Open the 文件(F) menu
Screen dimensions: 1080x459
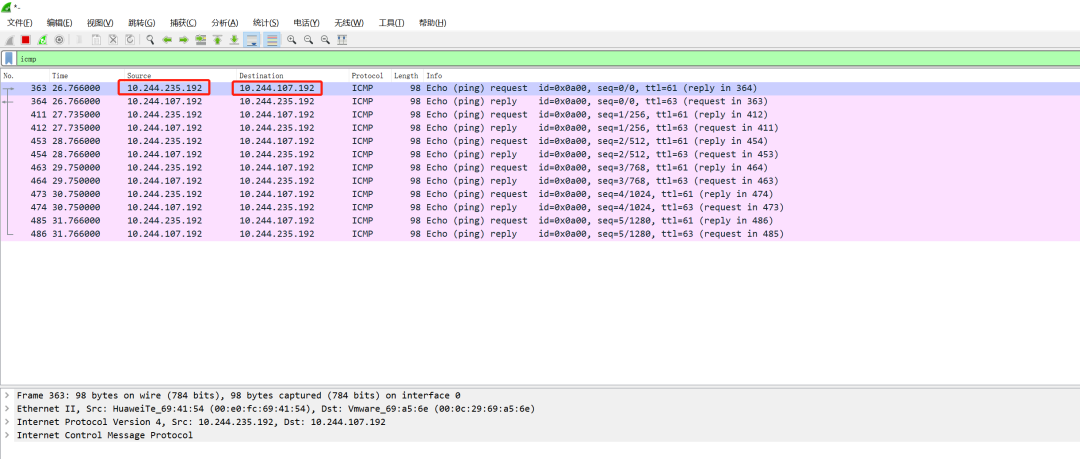[19, 23]
